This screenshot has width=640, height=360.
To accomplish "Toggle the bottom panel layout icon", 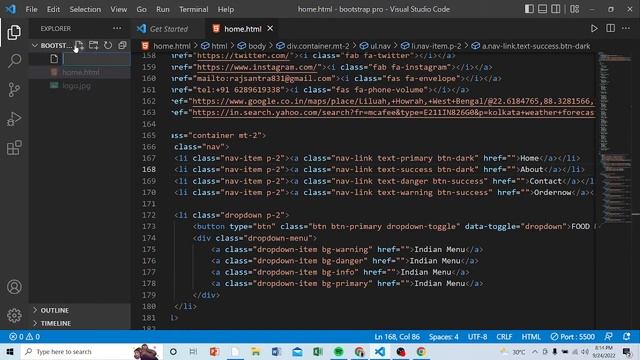I will pyautogui.click(x=542, y=9).
